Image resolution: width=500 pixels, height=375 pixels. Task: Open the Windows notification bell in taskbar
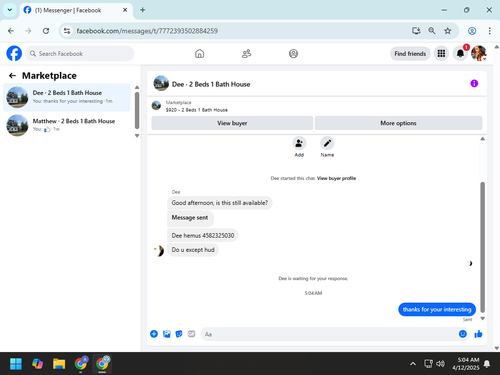pyautogui.click(x=487, y=364)
